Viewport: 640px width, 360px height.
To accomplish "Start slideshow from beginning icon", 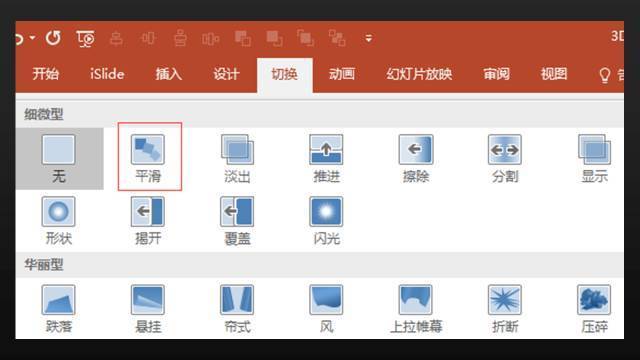I will [85, 39].
